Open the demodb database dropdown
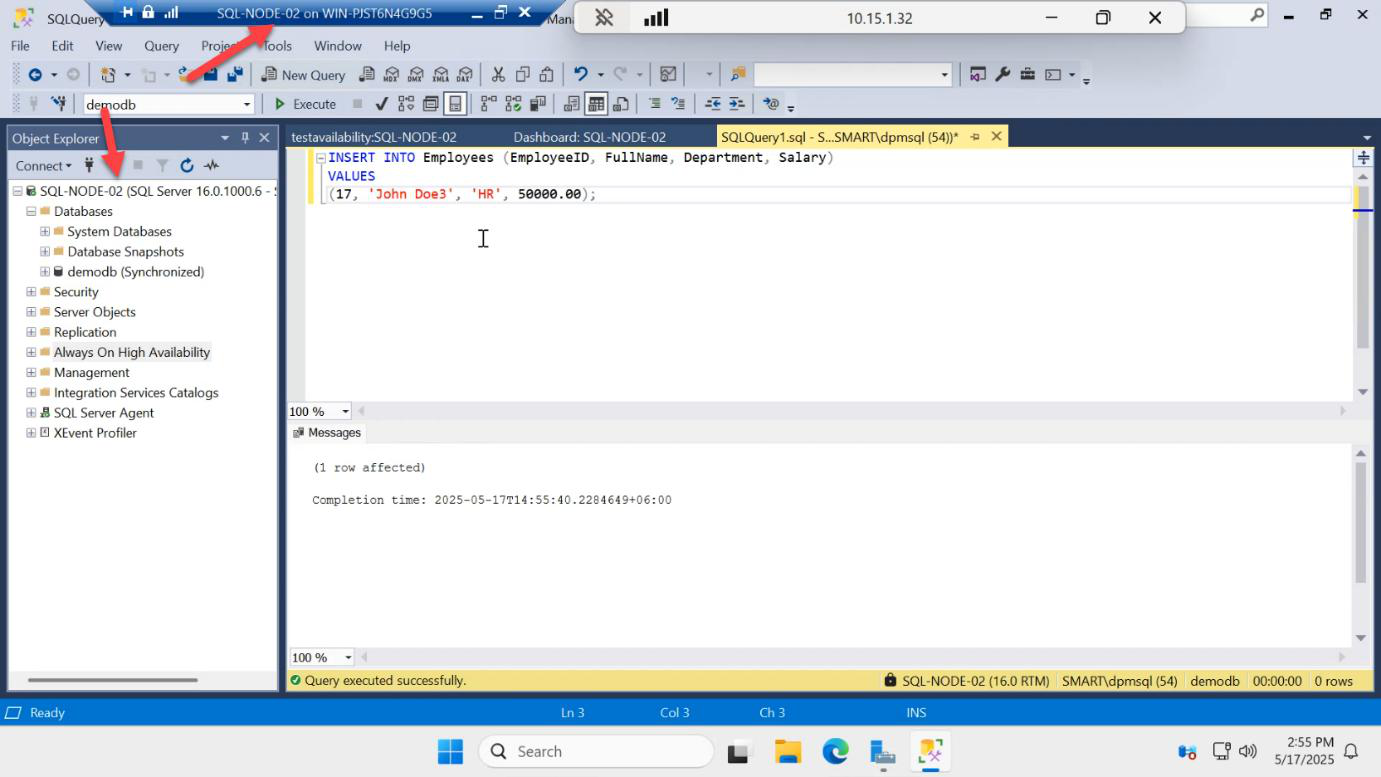The image size is (1381, 777). pyautogui.click(x=247, y=105)
